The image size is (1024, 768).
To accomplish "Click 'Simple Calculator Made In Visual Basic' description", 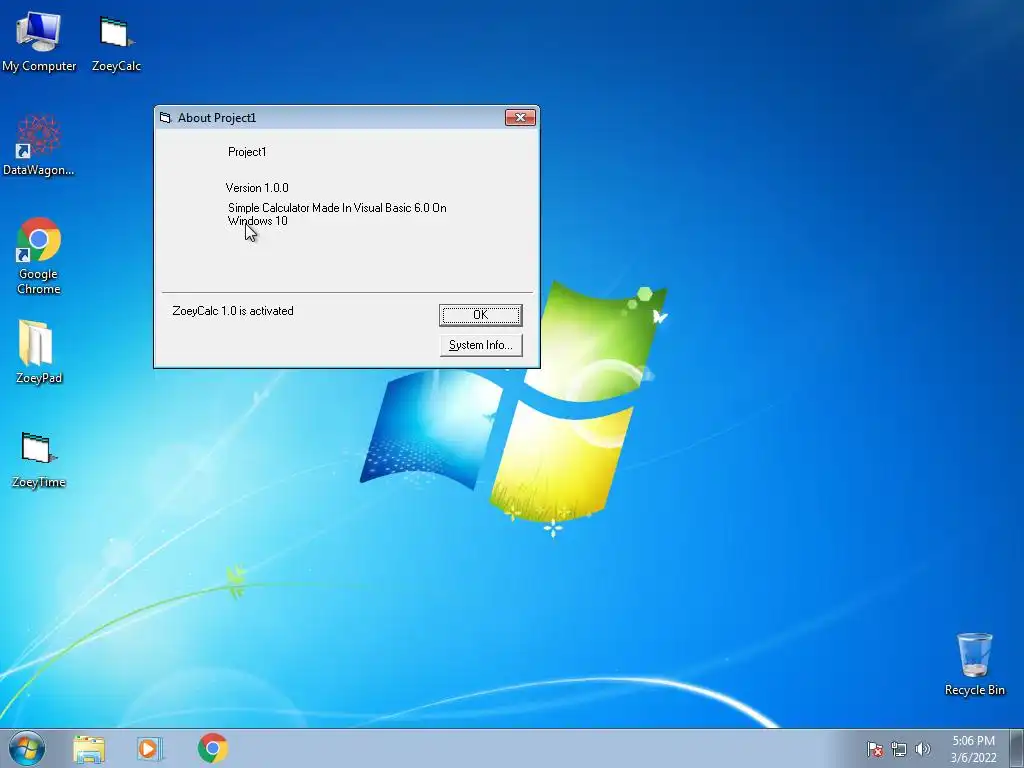I will tap(337, 214).
